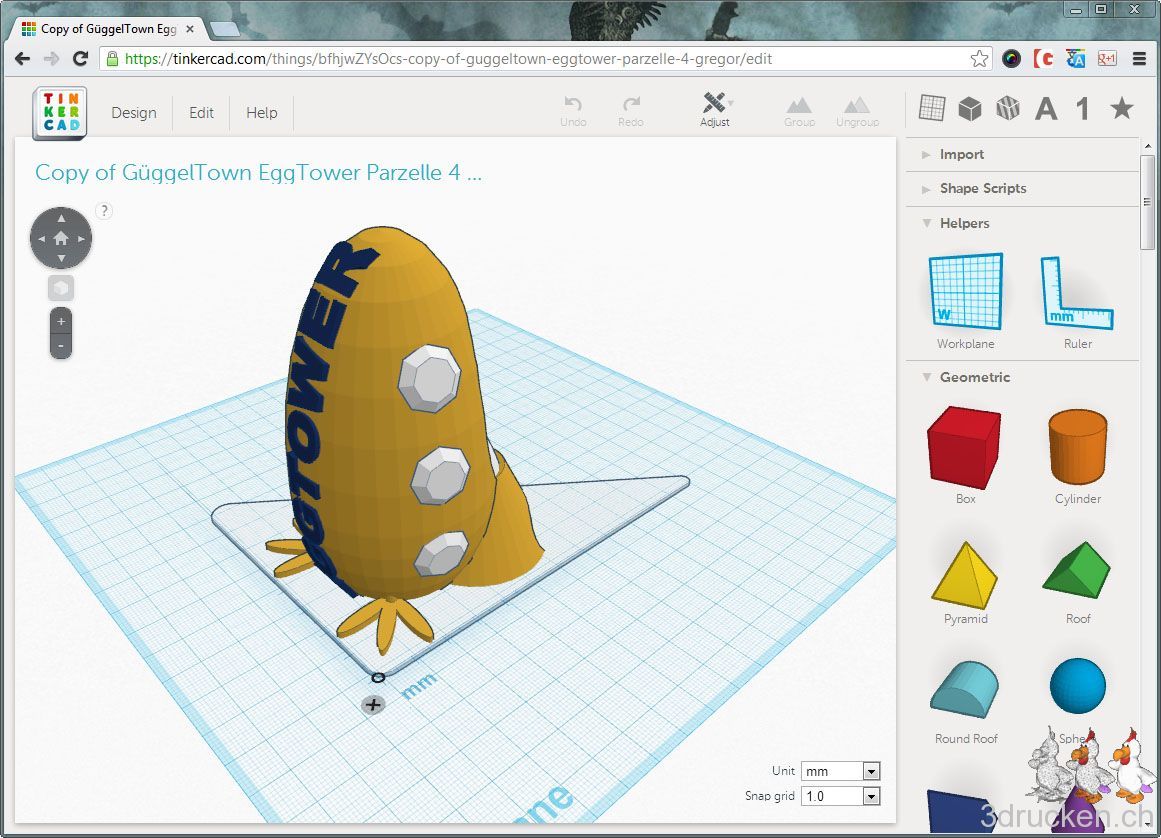Open the Help menu

261,113
